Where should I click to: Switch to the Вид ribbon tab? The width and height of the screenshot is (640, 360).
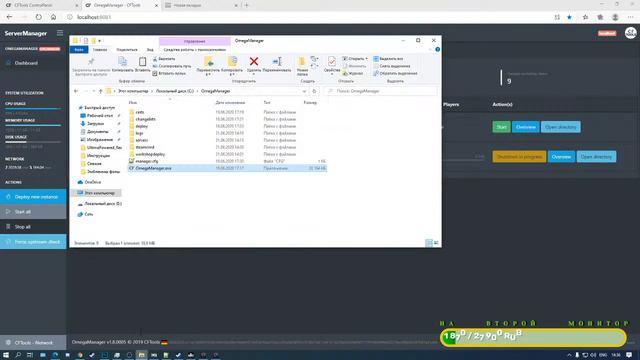150,49
